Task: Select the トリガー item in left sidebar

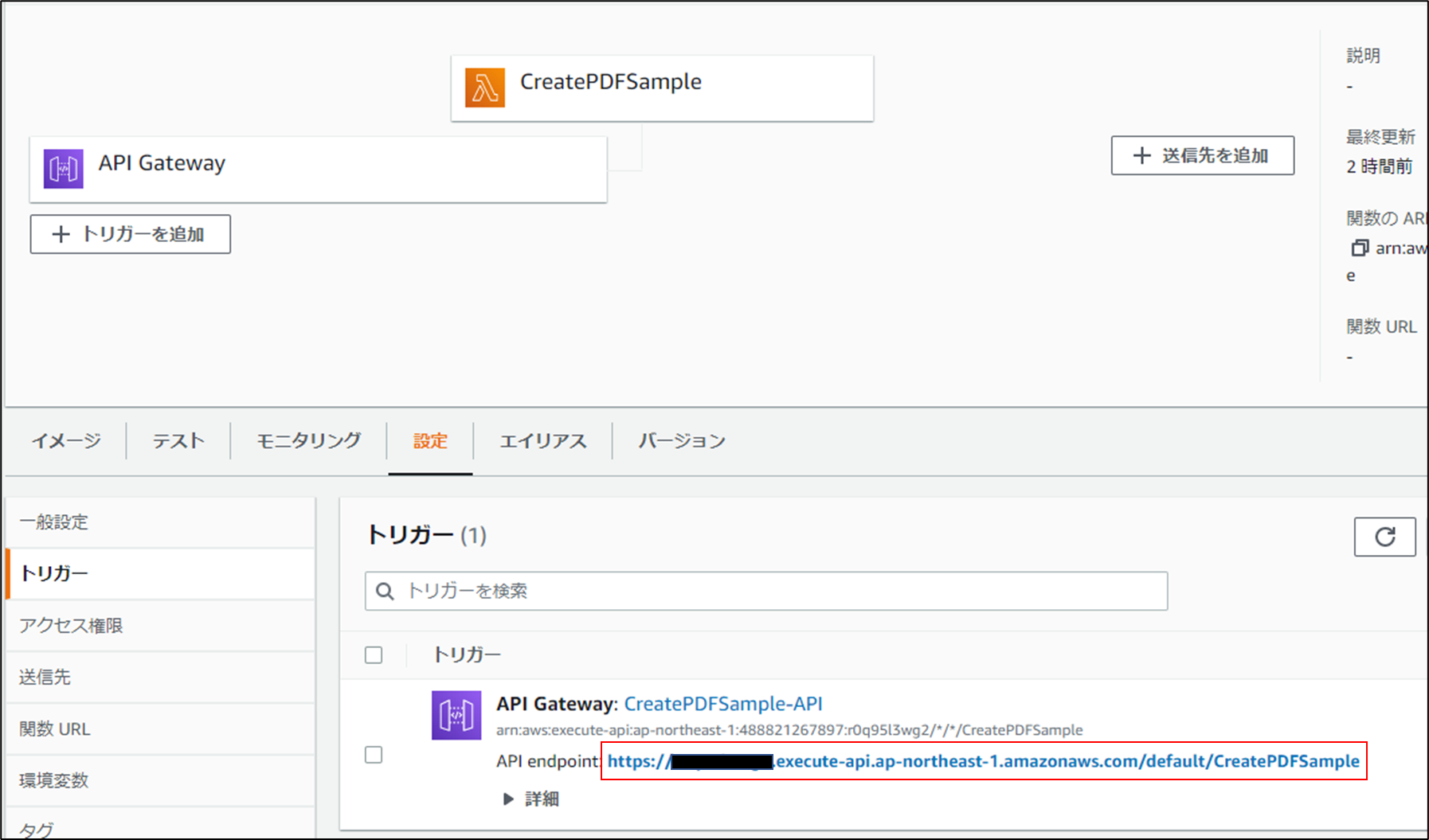Action: coord(53,573)
